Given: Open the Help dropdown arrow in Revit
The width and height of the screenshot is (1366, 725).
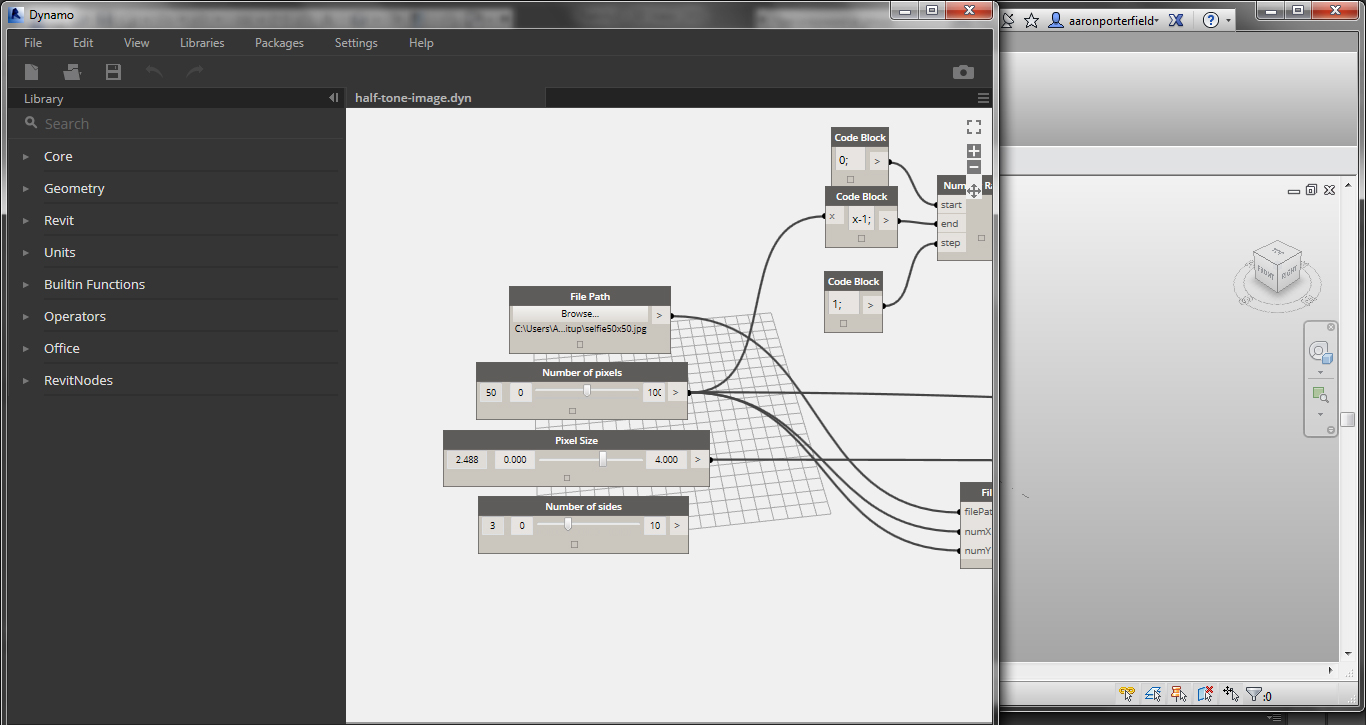Looking at the screenshot, I should point(1228,20).
